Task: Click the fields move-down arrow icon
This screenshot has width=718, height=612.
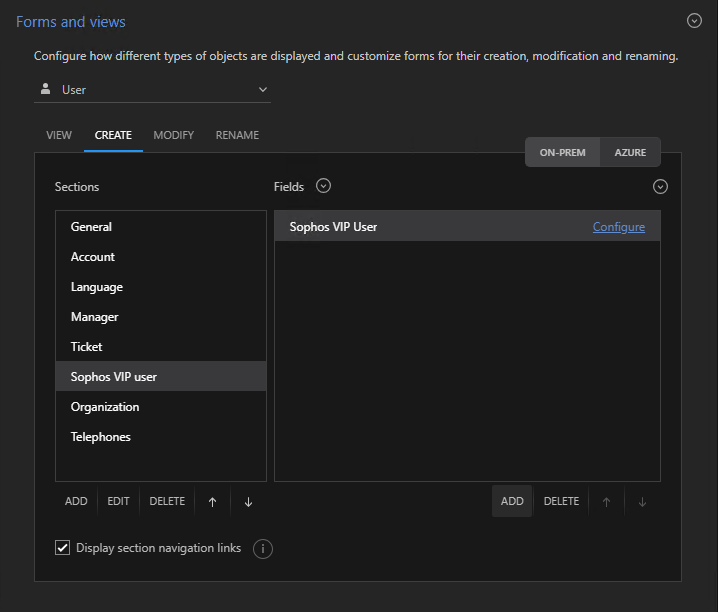Action: pos(642,502)
